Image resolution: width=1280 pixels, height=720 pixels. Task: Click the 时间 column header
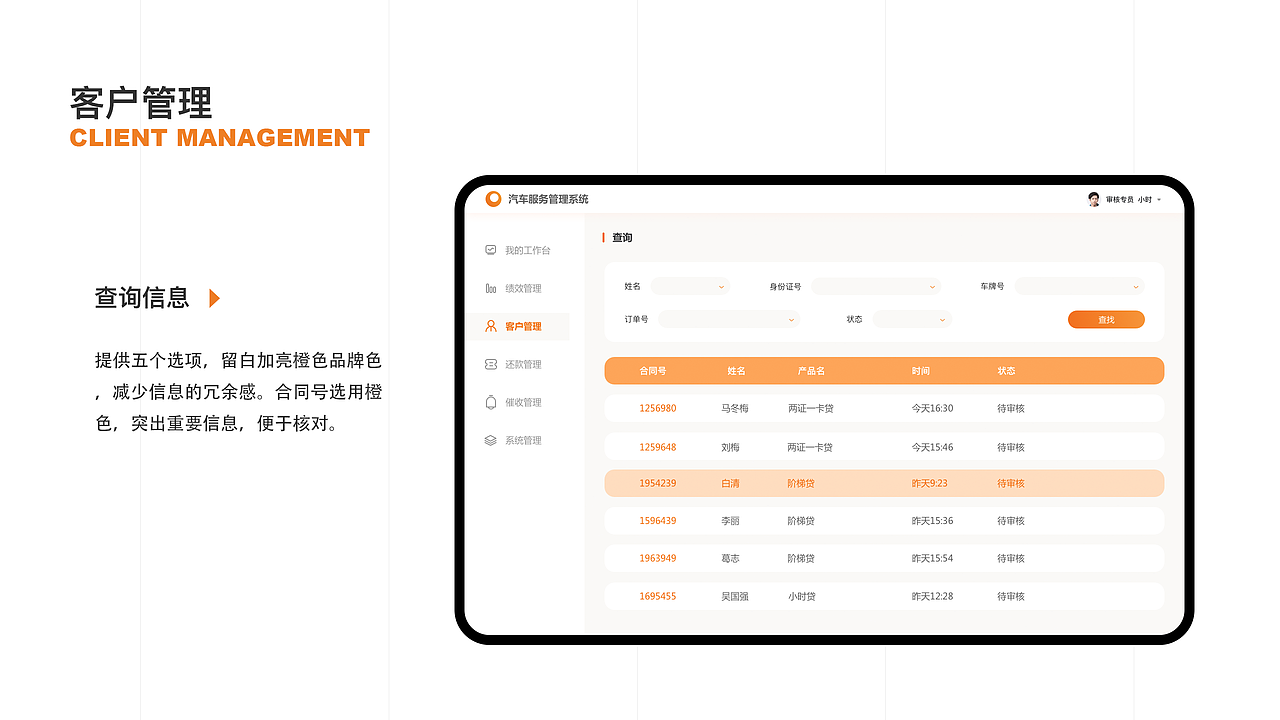[x=921, y=371]
